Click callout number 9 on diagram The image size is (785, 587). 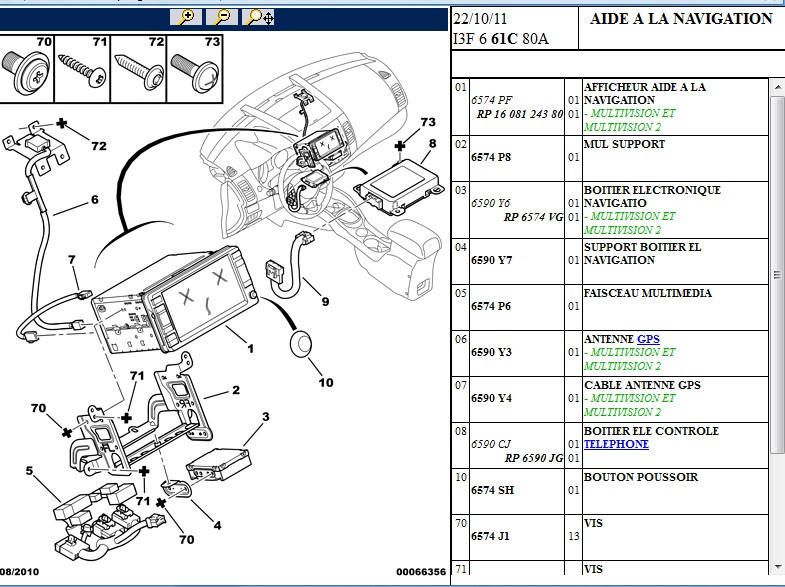click(325, 302)
